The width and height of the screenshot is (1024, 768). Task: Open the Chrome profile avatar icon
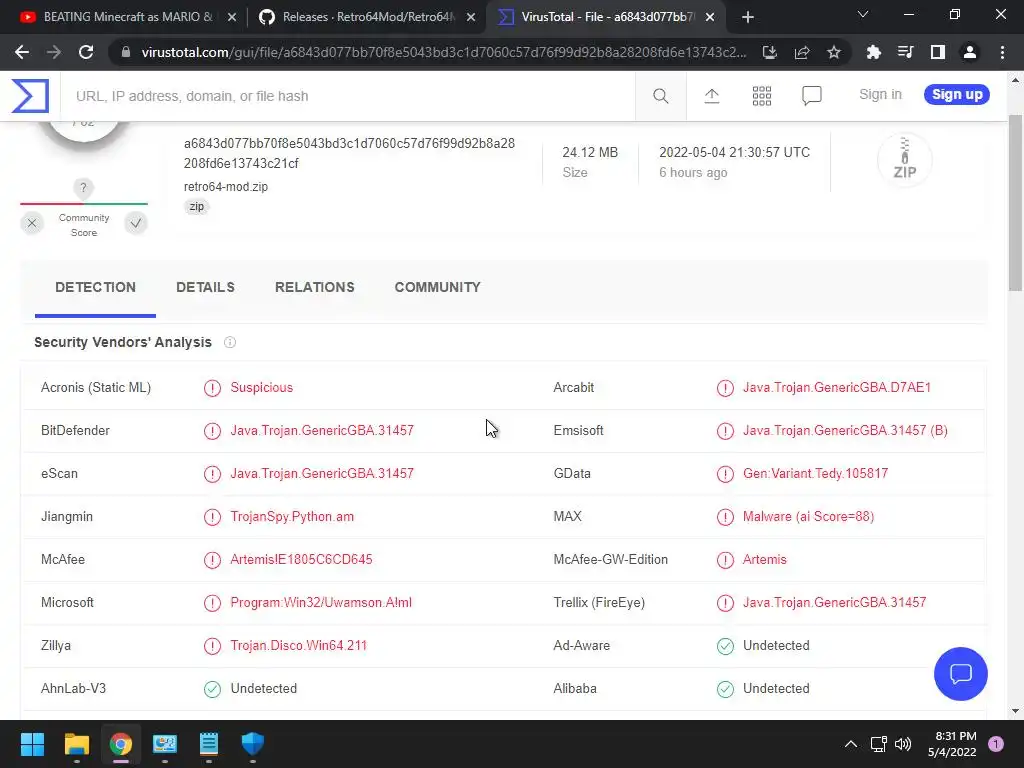click(x=970, y=52)
